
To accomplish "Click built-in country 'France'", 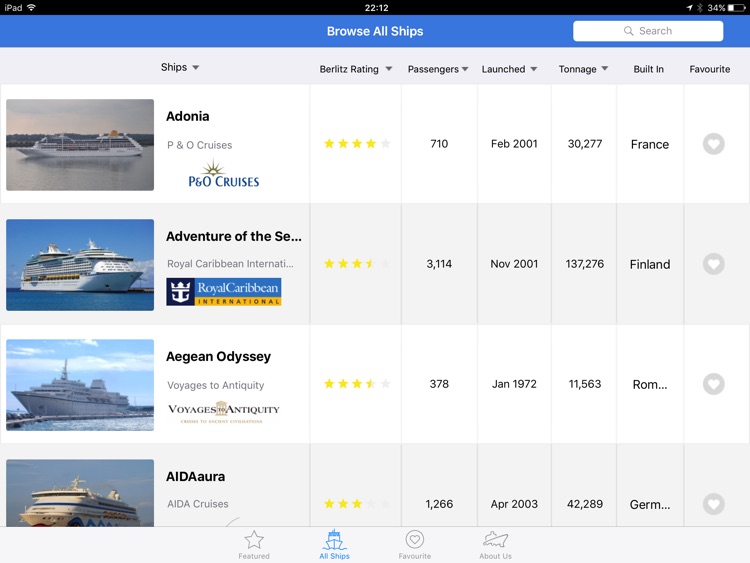I will click(x=650, y=144).
